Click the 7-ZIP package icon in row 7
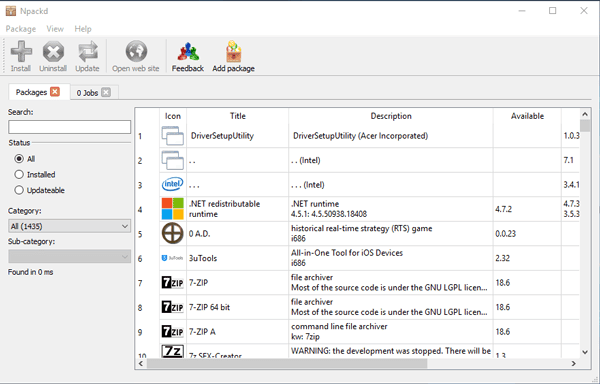The width and height of the screenshot is (600, 384). click(173, 283)
